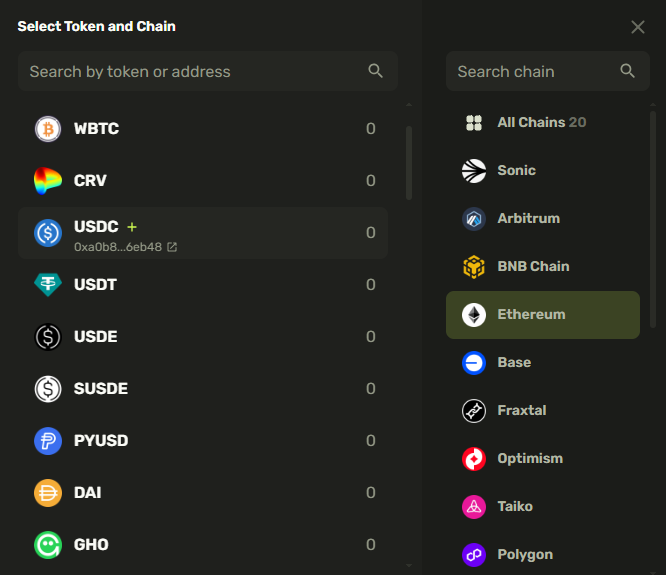Screen dimensions: 666x575
Task: Click the USDT tether icon
Action: [x=48, y=285]
